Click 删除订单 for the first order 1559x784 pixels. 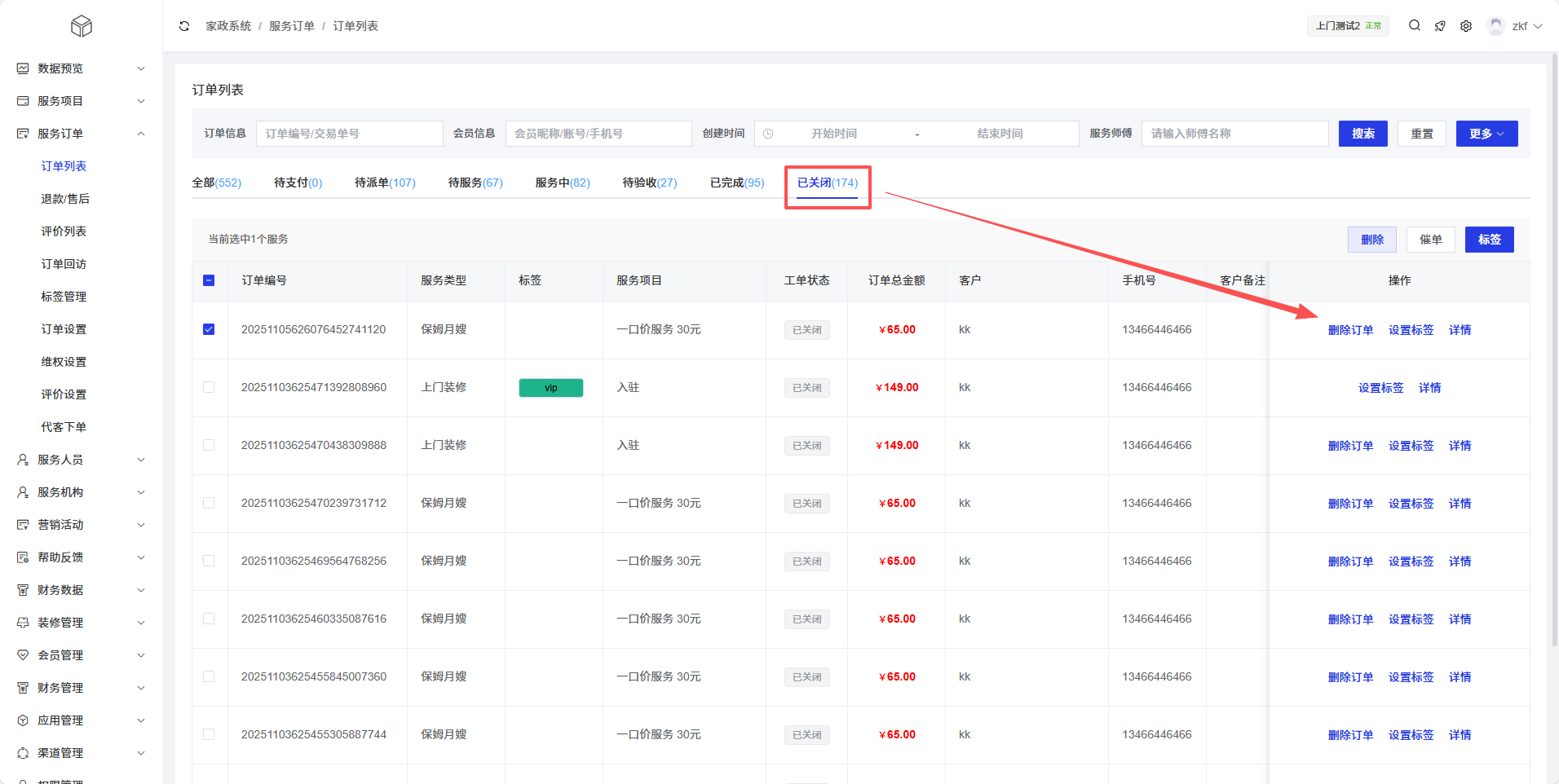pos(1350,330)
